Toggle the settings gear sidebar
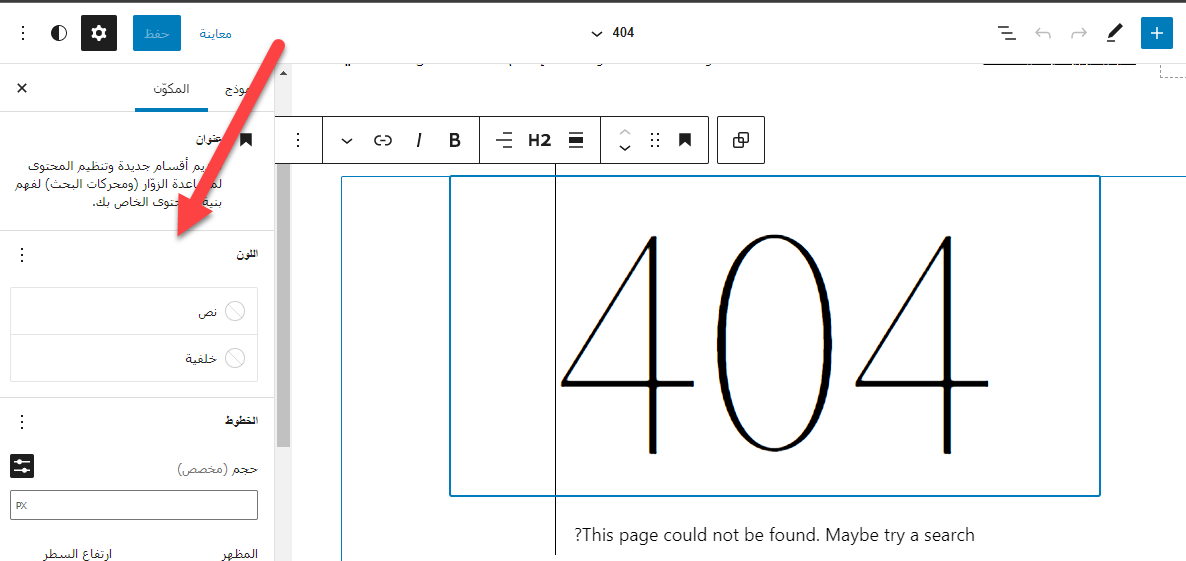Screen dimensions: 1186x561 pos(99,33)
